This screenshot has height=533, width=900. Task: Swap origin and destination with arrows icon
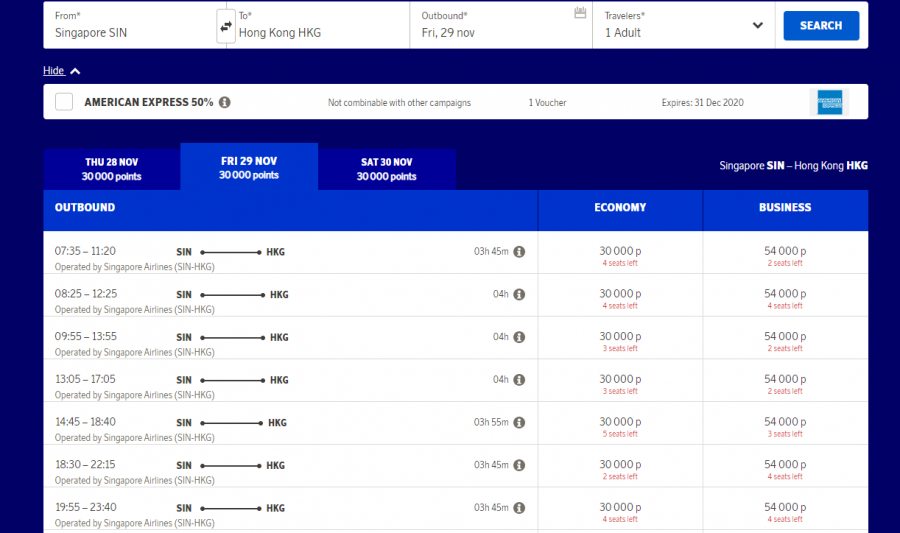pos(226,25)
